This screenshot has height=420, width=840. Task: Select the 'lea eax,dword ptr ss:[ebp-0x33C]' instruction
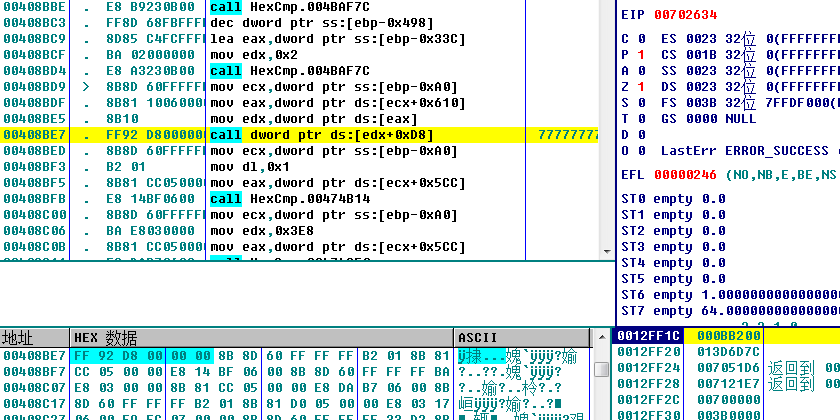(x=338, y=39)
